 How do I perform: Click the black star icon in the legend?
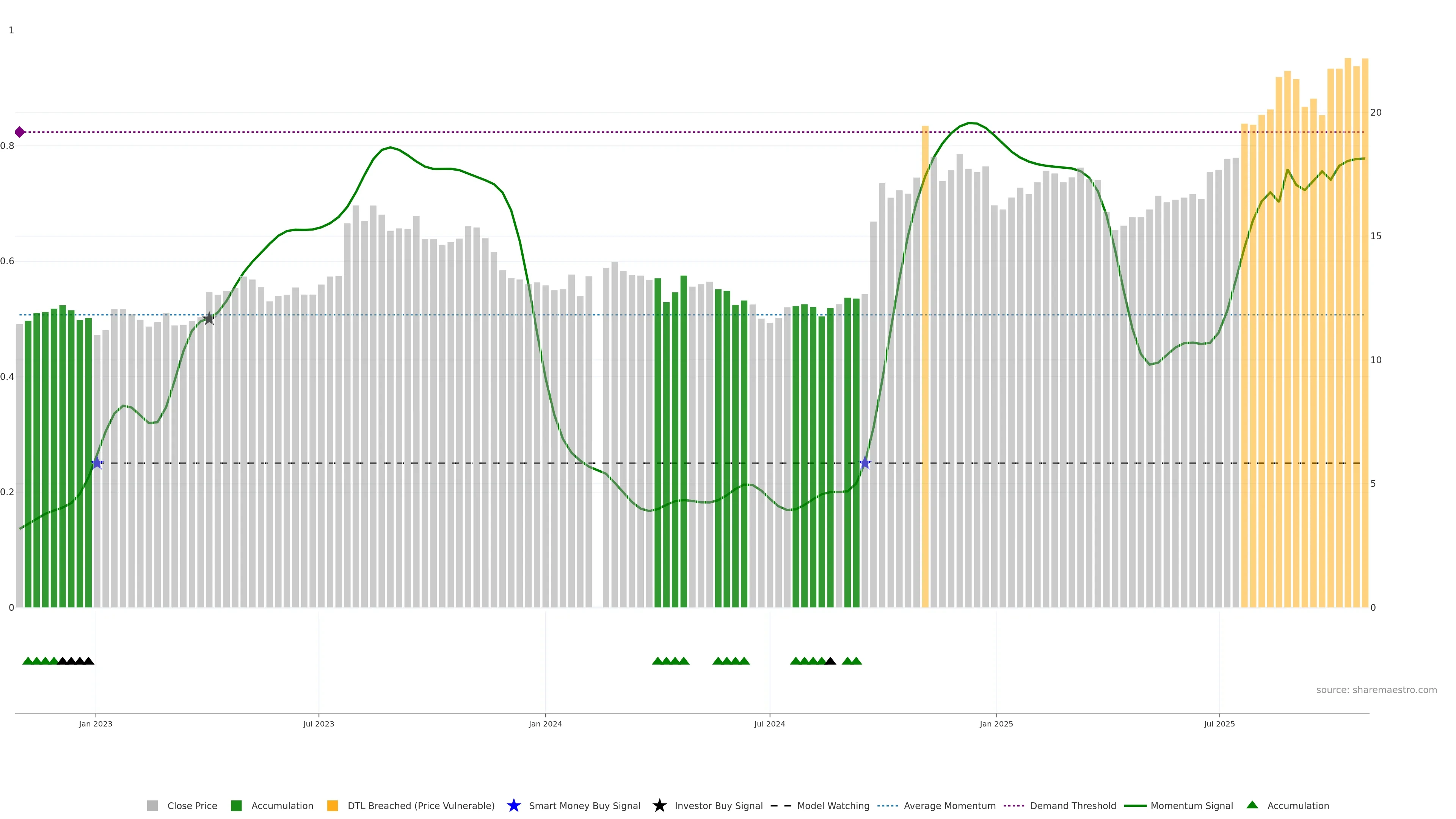(659, 805)
